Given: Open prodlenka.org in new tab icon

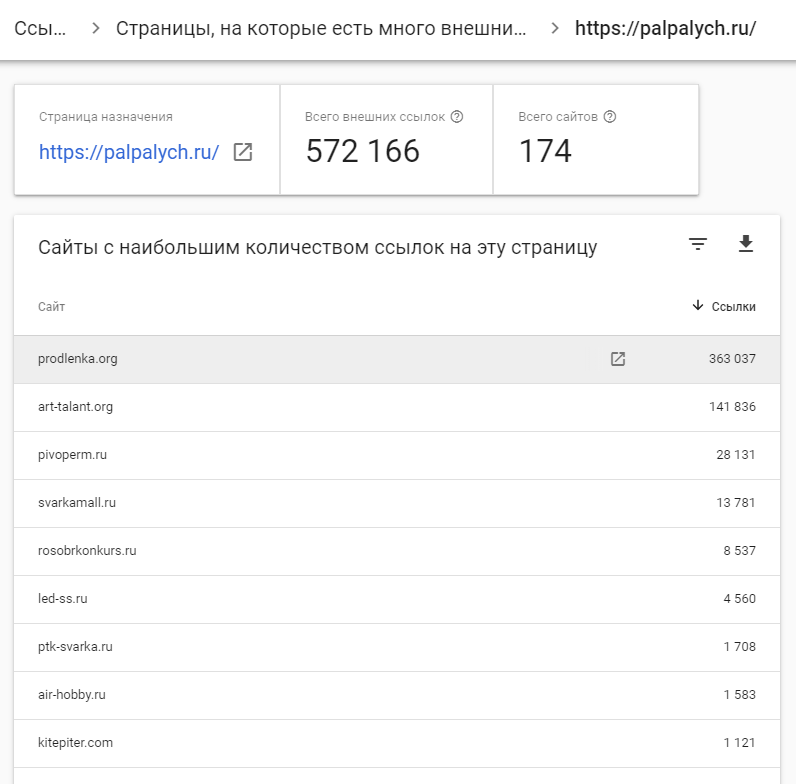Looking at the screenshot, I should point(617,359).
